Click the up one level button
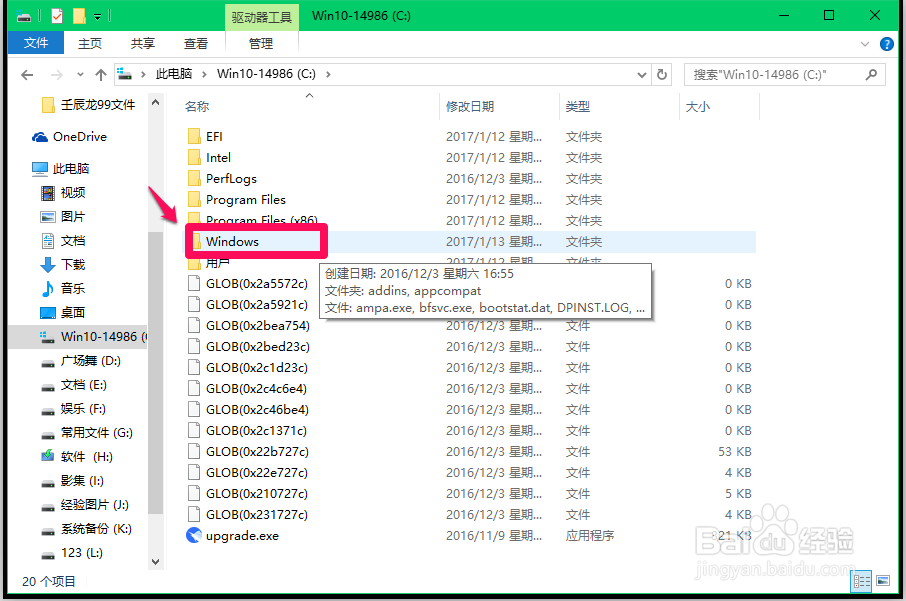Image resolution: width=906 pixels, height=601 pixels. point(100,74)
